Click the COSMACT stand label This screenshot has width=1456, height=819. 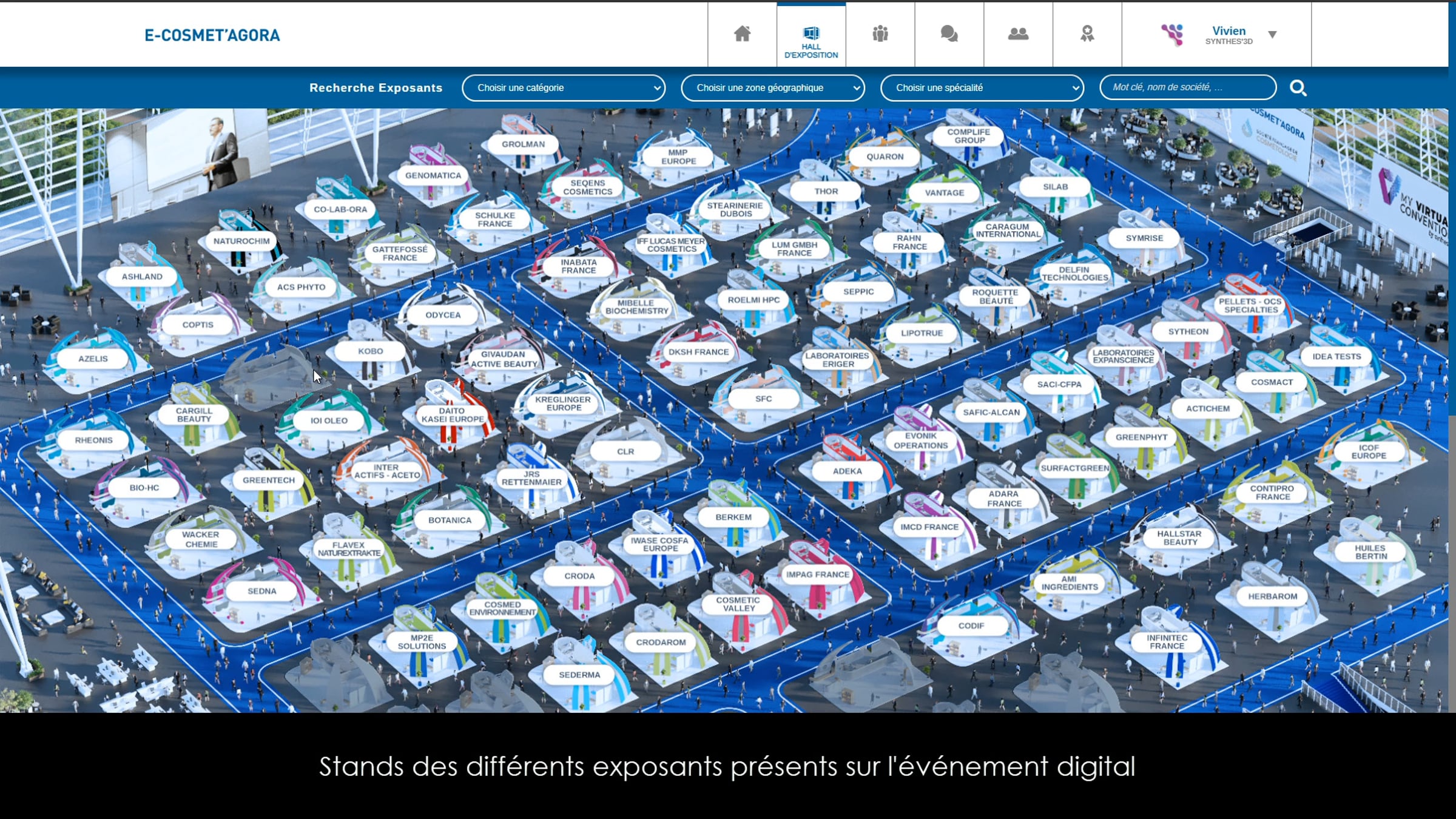pos(1272,382)
